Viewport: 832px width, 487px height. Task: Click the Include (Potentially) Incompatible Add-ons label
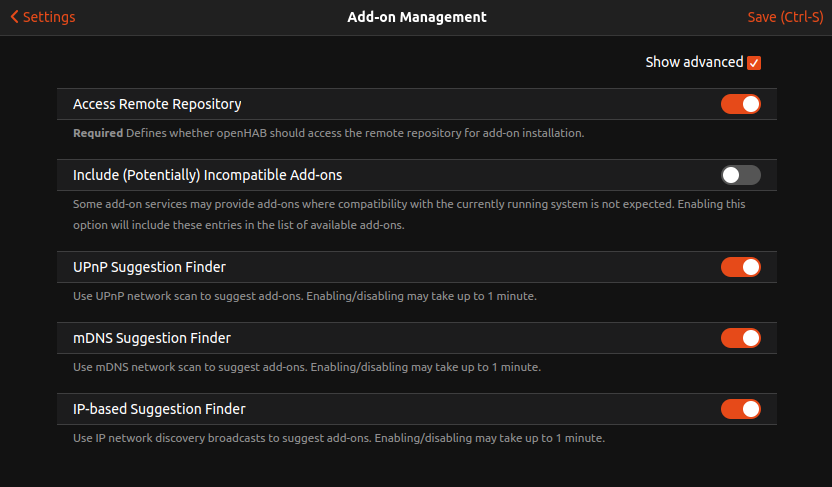pyautogui.click(x=208, y=175)
